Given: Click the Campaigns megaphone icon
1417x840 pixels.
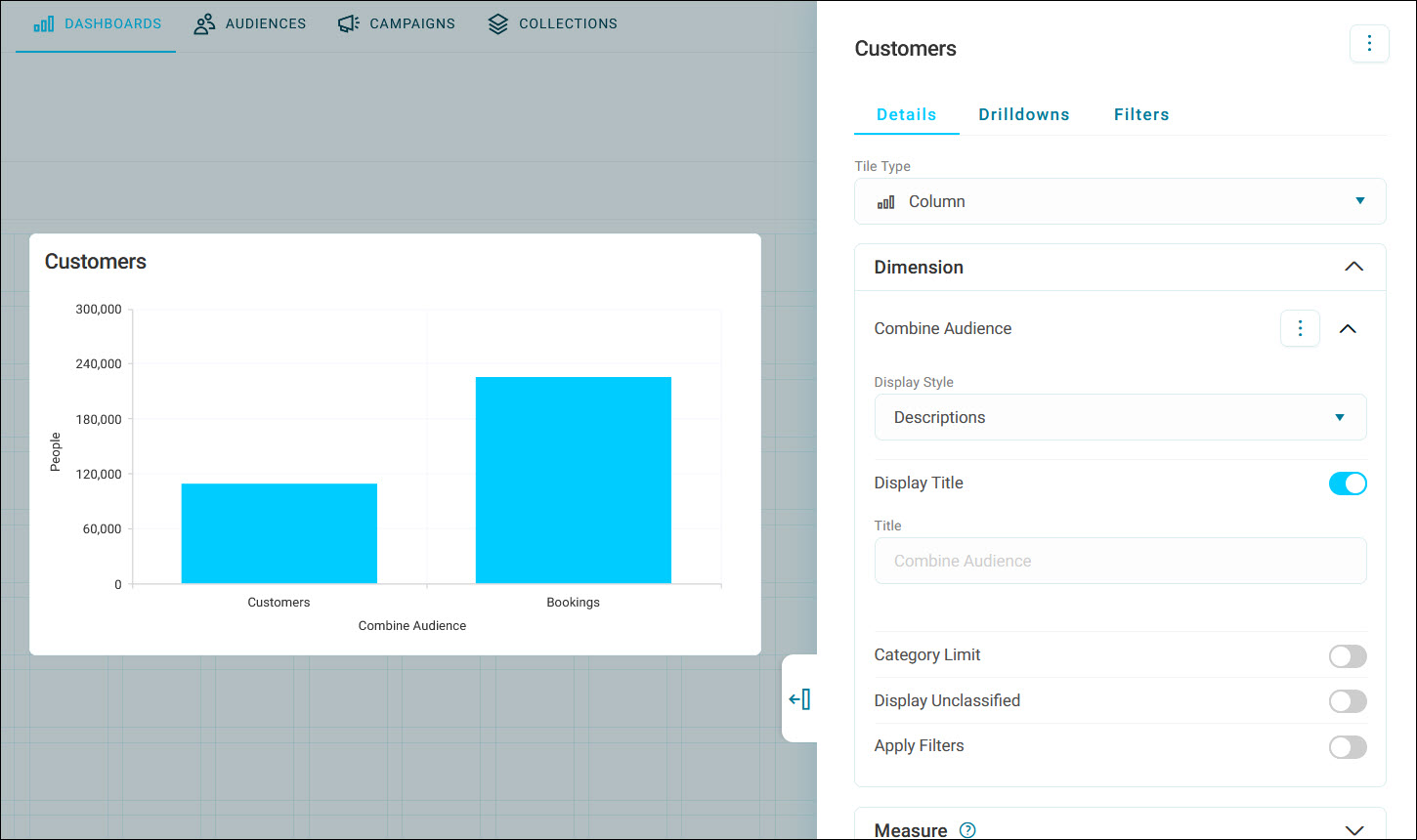Looking at the screenshot, I should point(349,23).
